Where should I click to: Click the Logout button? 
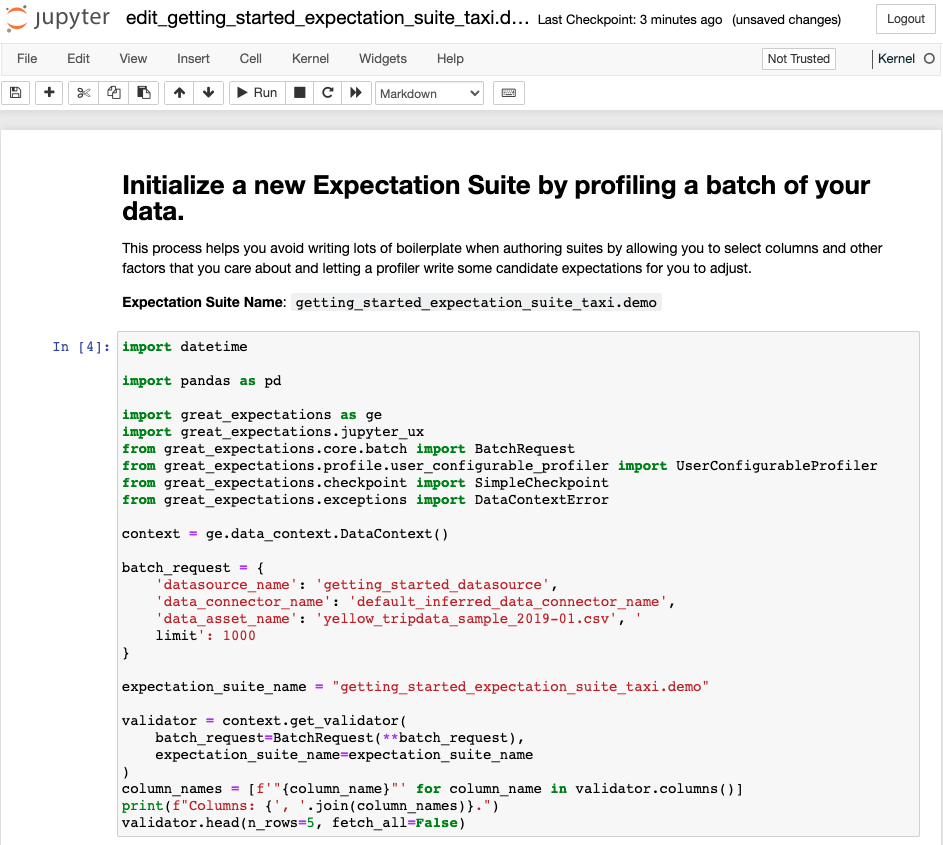click(905, 19)
